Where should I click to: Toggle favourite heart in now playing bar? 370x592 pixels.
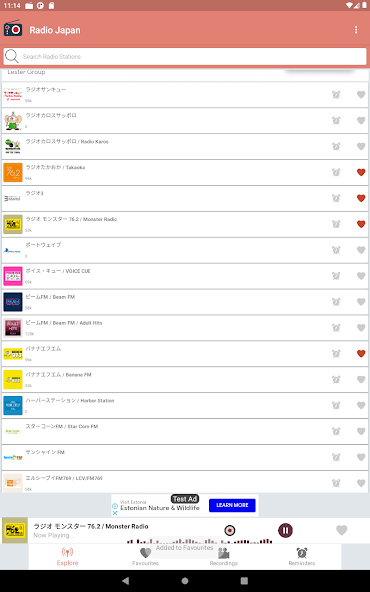tap(342, 530)
